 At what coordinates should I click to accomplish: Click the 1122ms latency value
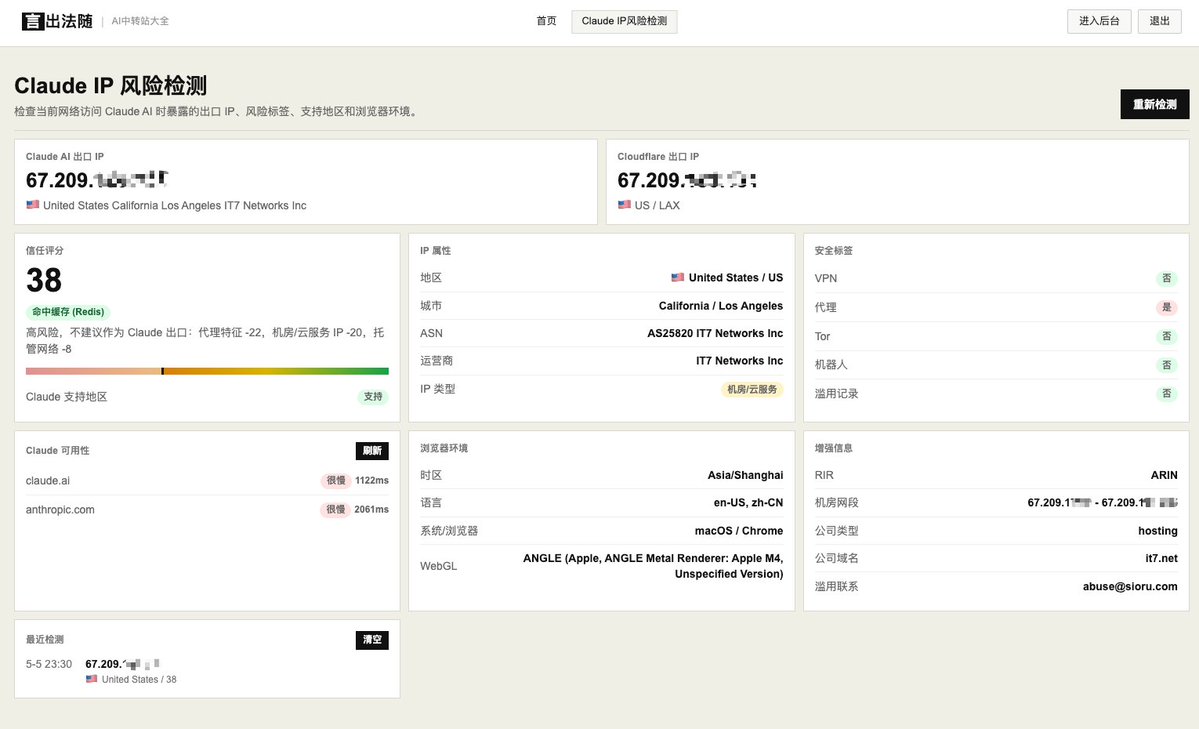coord(372,480)
